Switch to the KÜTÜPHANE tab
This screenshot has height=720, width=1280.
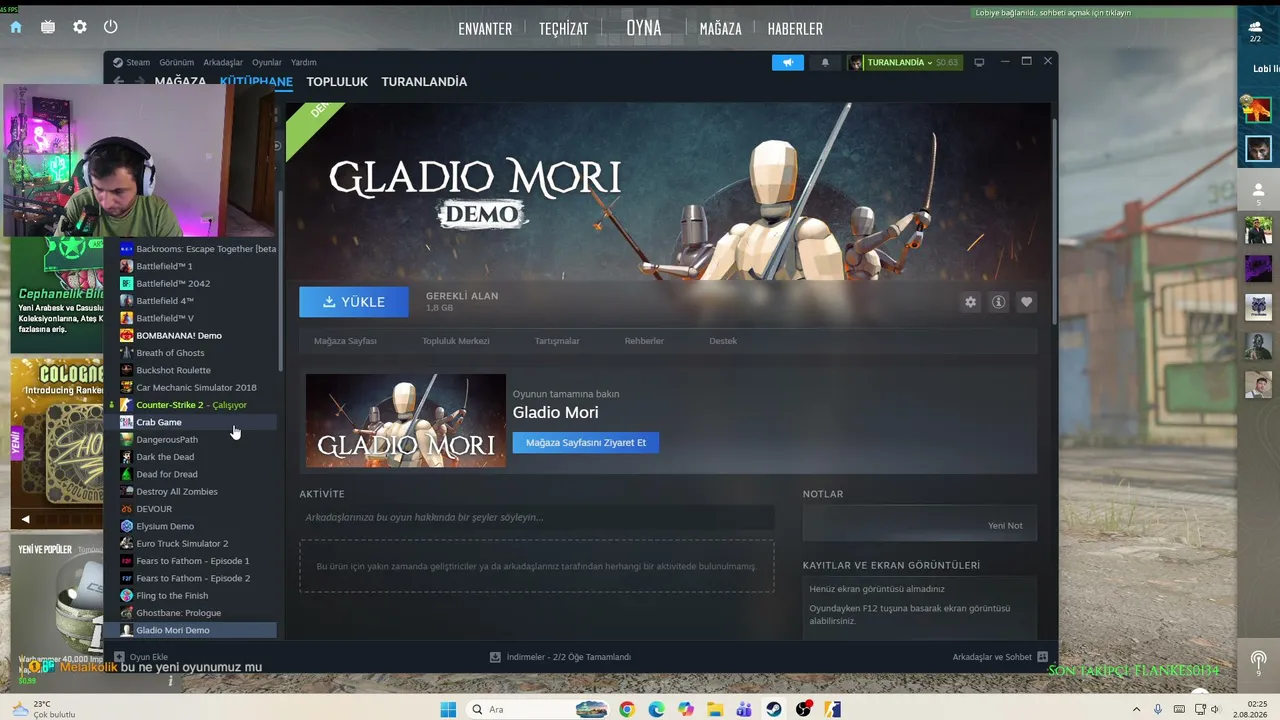click(256, 82)
